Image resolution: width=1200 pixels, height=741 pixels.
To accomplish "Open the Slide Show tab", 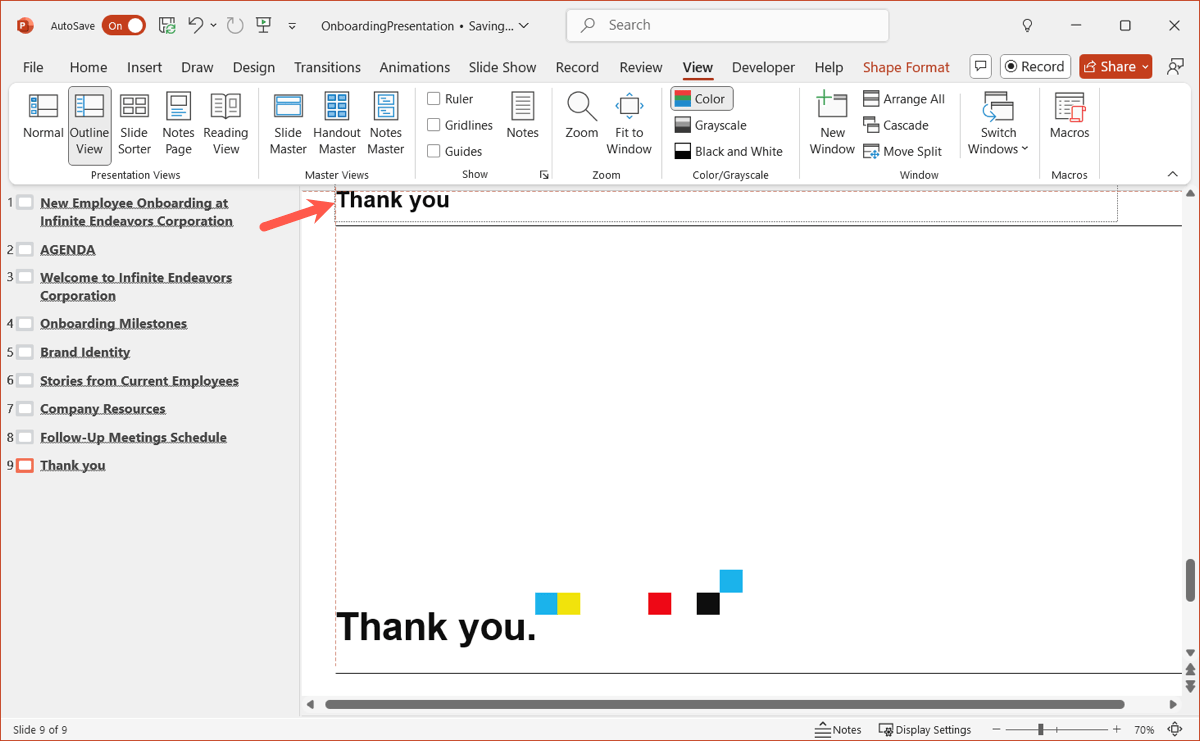I will (x=502, y=67).
